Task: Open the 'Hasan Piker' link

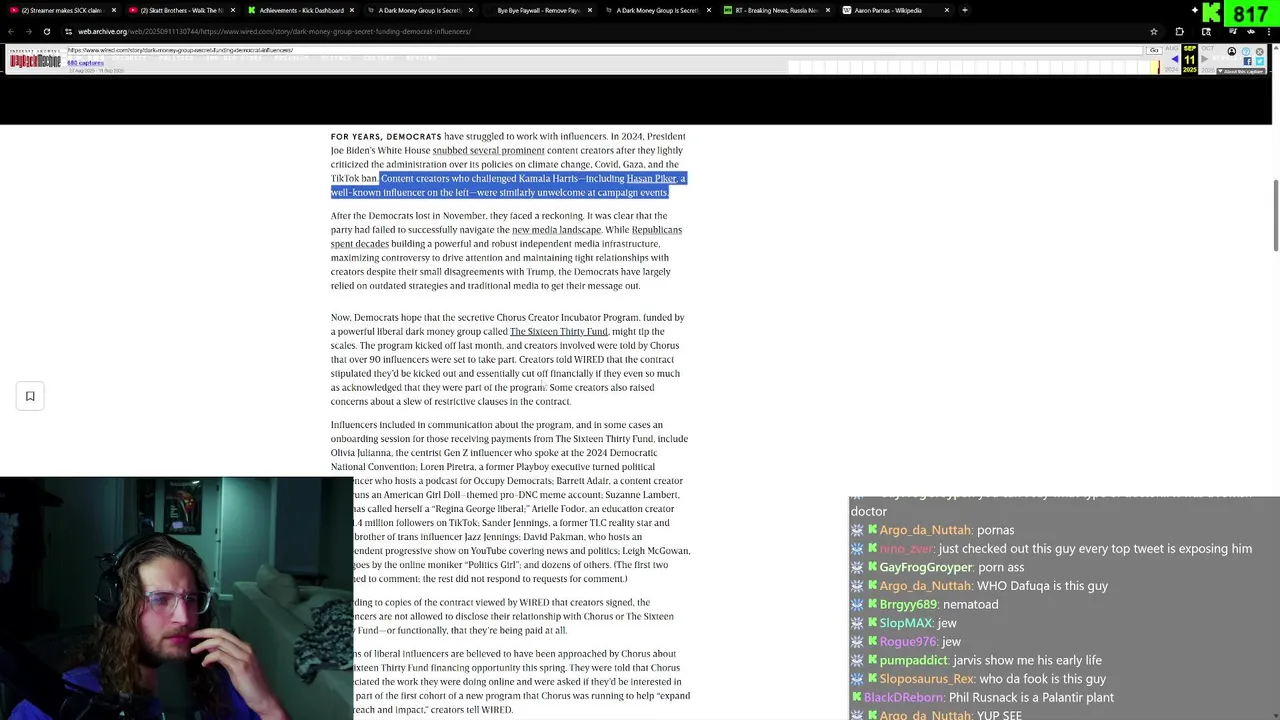Action: [651, 178]
